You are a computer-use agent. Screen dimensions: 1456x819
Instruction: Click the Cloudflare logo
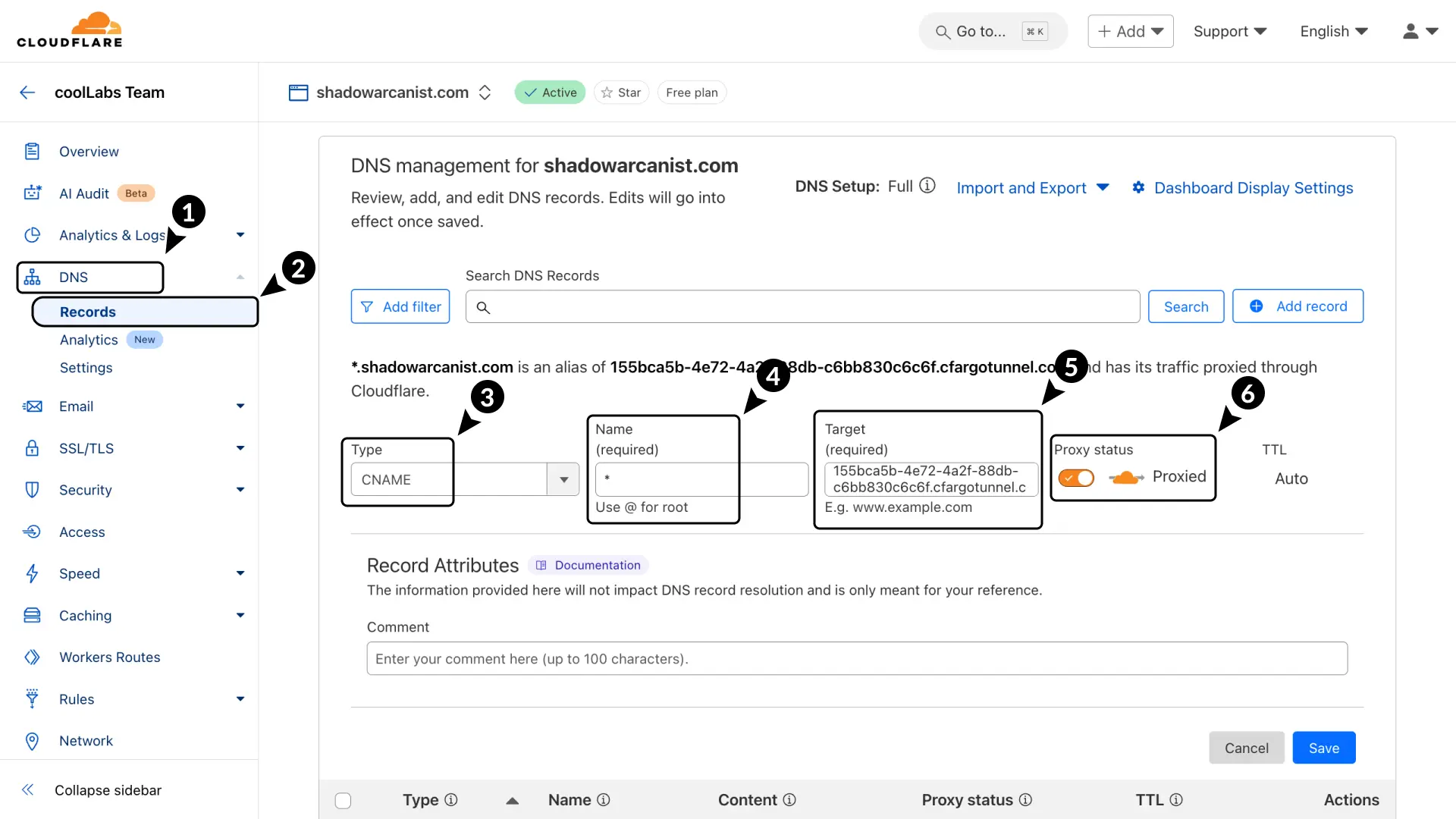pyautogui.click(x=70, y=30)
